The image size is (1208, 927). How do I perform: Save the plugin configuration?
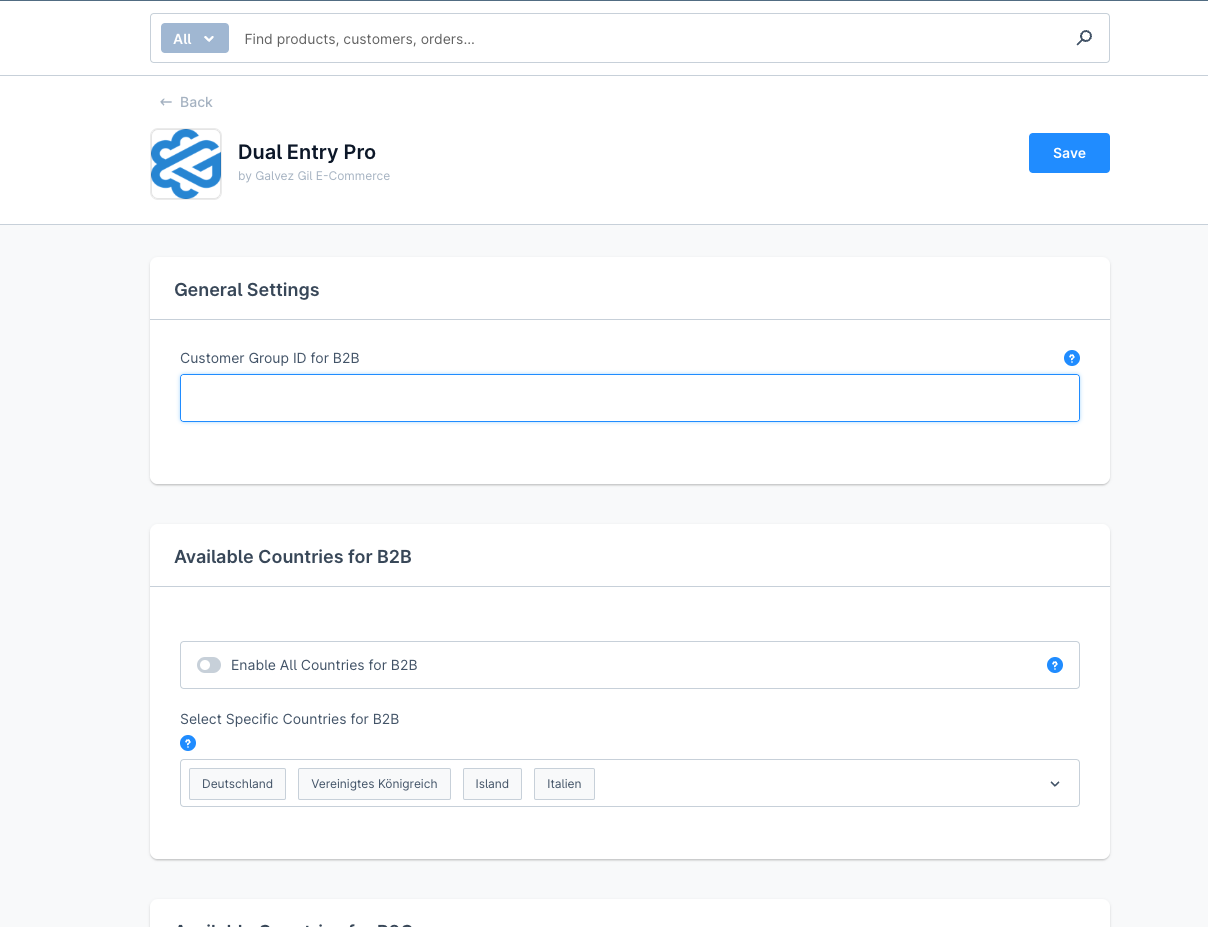point(1069,153)
